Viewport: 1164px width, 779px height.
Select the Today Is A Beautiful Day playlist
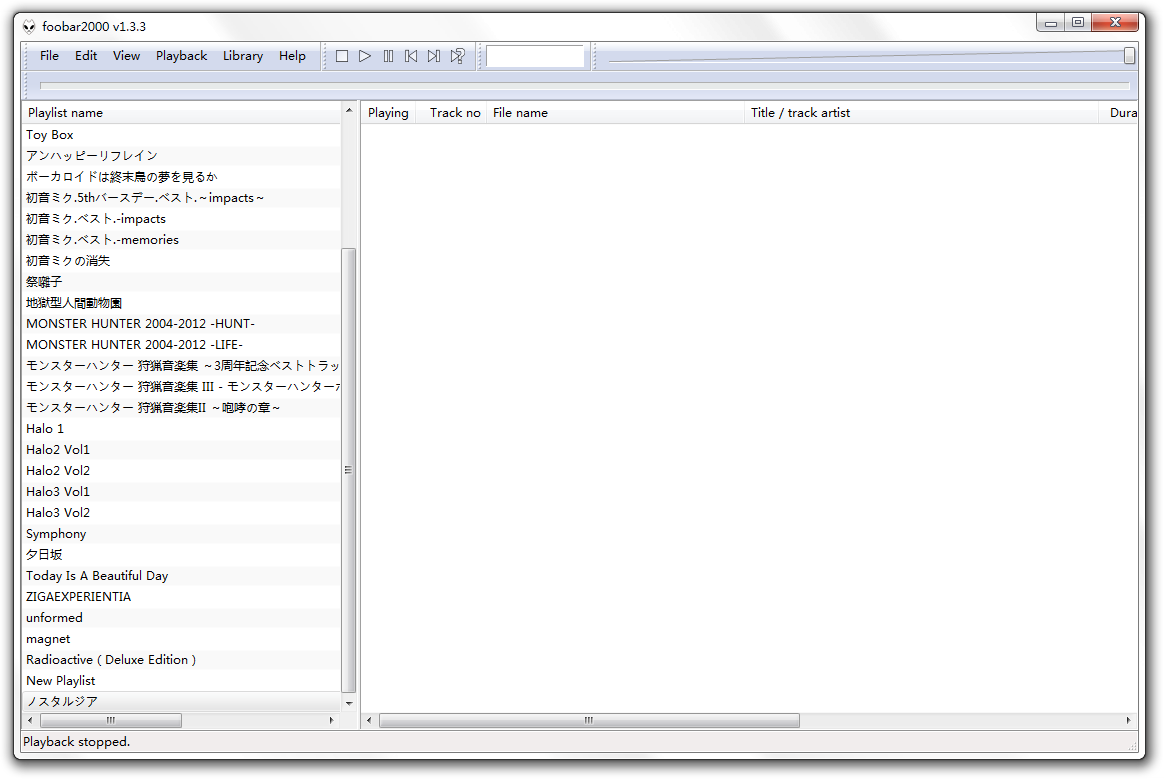pos(182,576)
